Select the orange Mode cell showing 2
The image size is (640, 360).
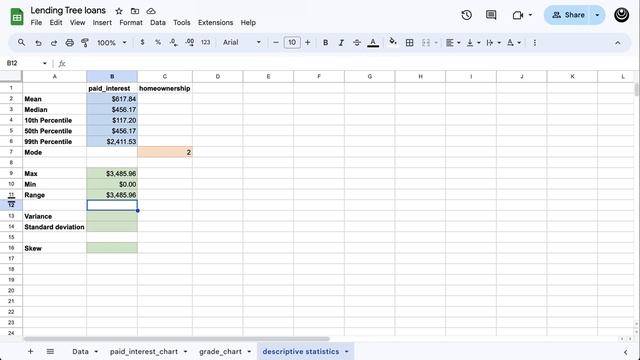[x=165, y=152]
